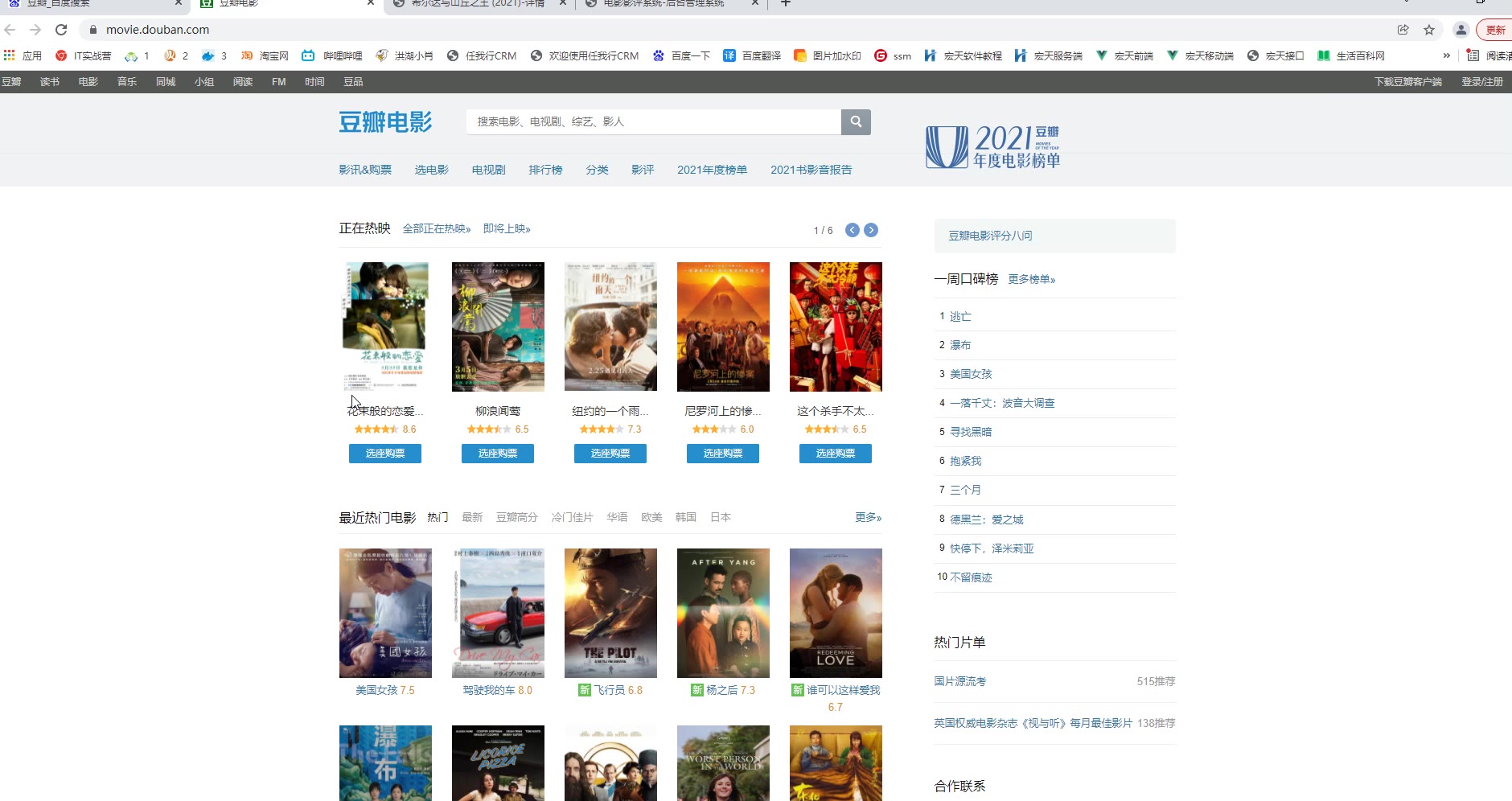Viewport: 1512px width, 801px height.
Task: Open the 宏天软件教程 bookmark
Action: 963,55
